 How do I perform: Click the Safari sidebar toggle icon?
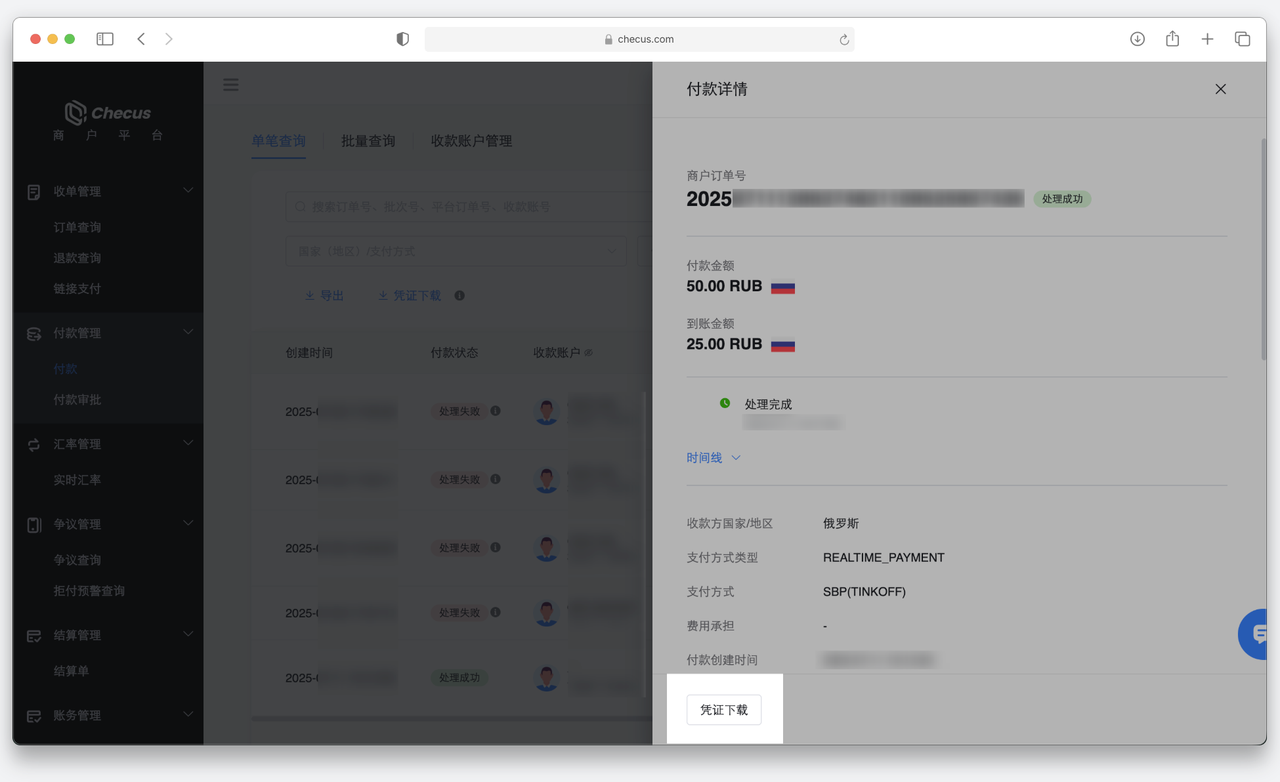click(x=105, y=39)
